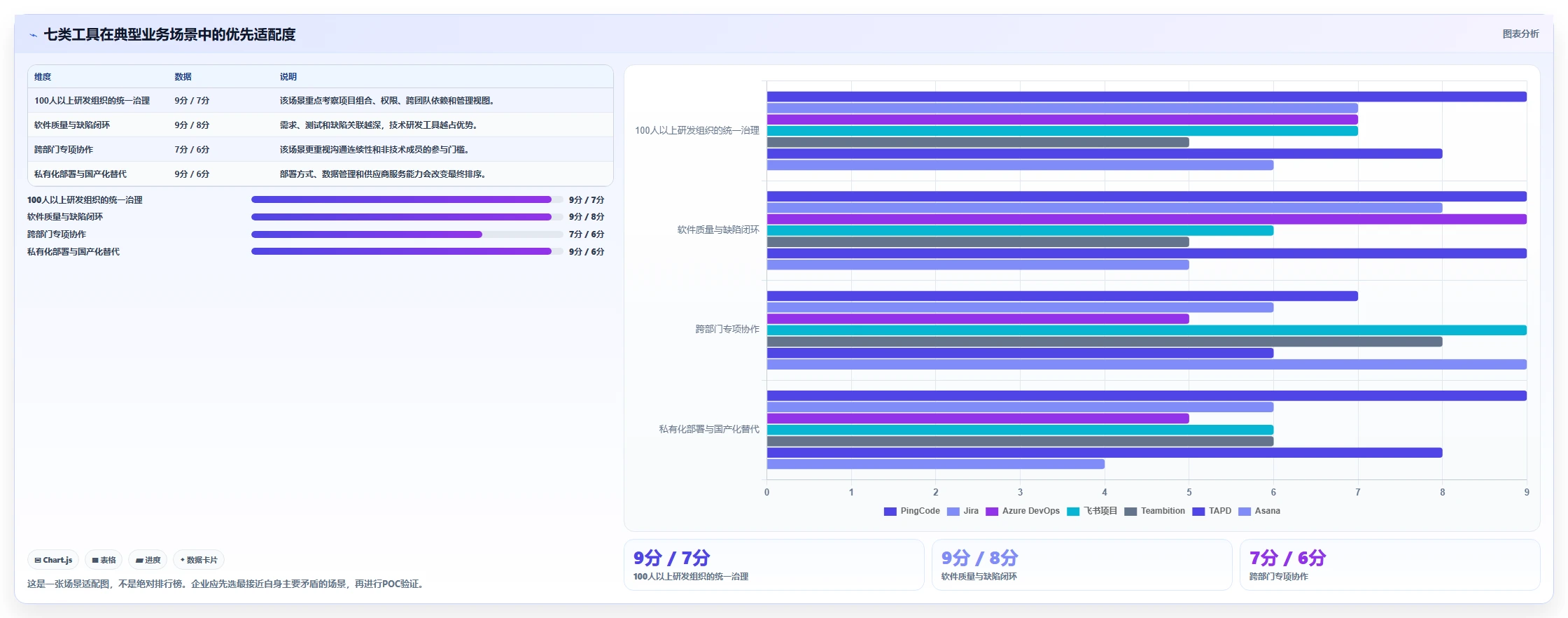Toggle the PingCode legend item
The height and width of the screenshot is (618, 1568).
(912, 511)
